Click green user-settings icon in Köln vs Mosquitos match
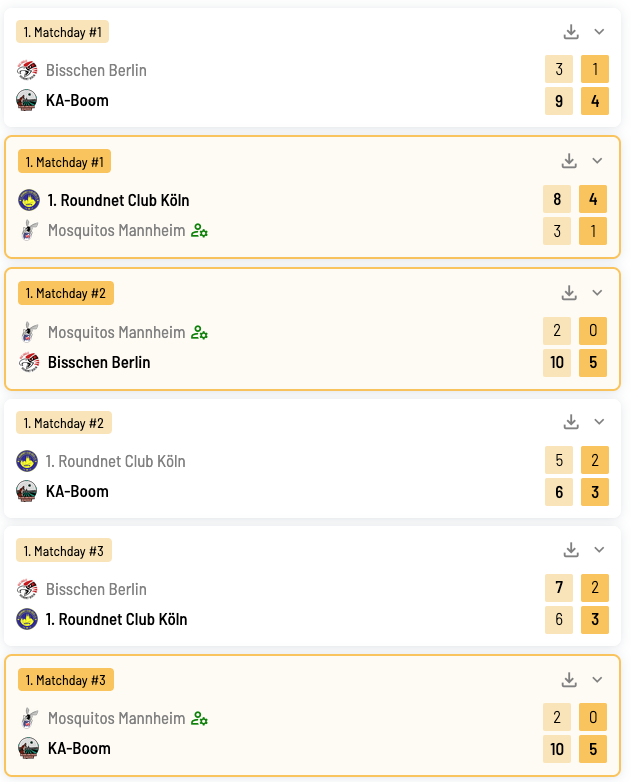 tap(200, 231)
